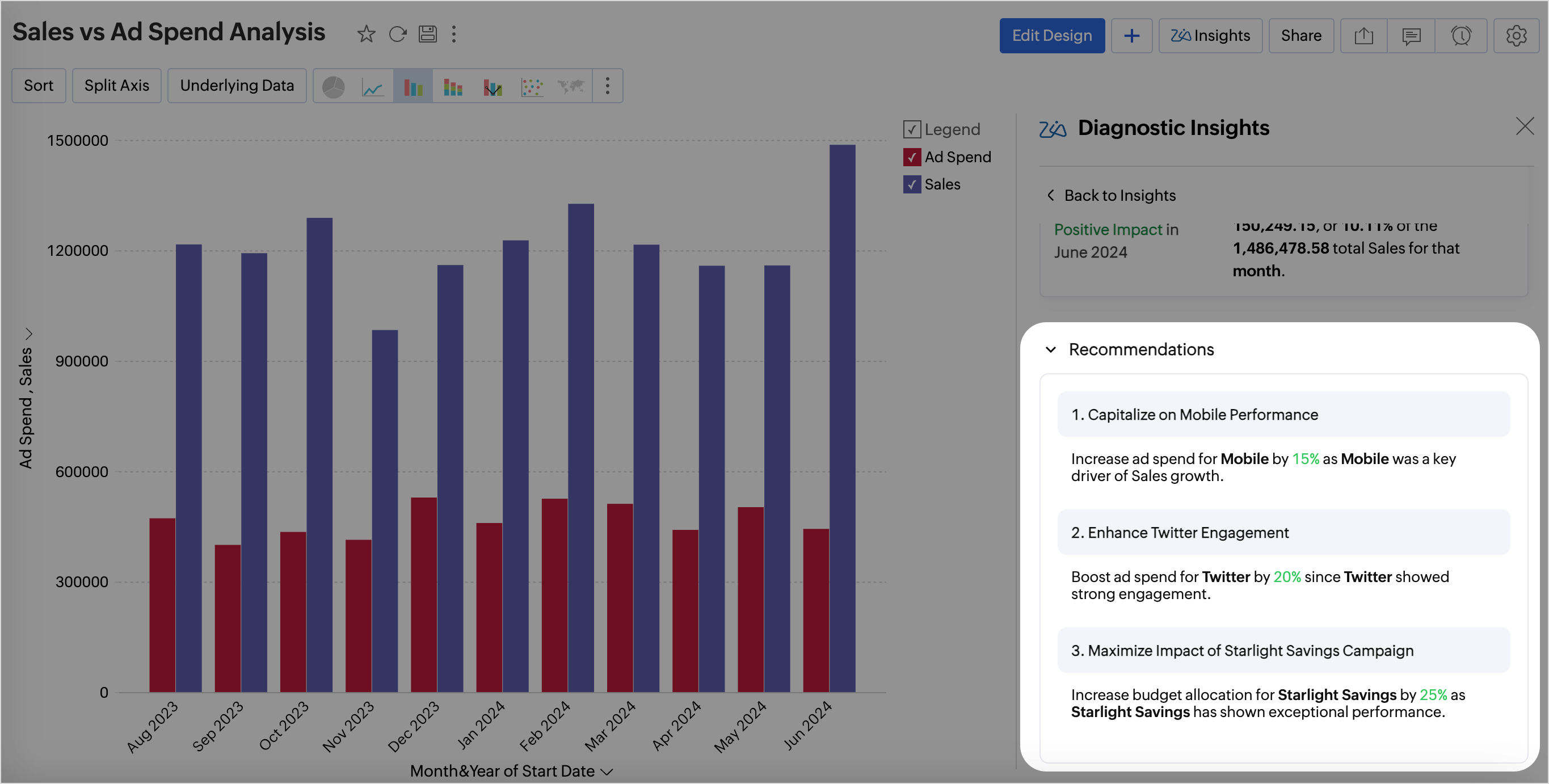Select the pie chart type icon

coord(333,87)
